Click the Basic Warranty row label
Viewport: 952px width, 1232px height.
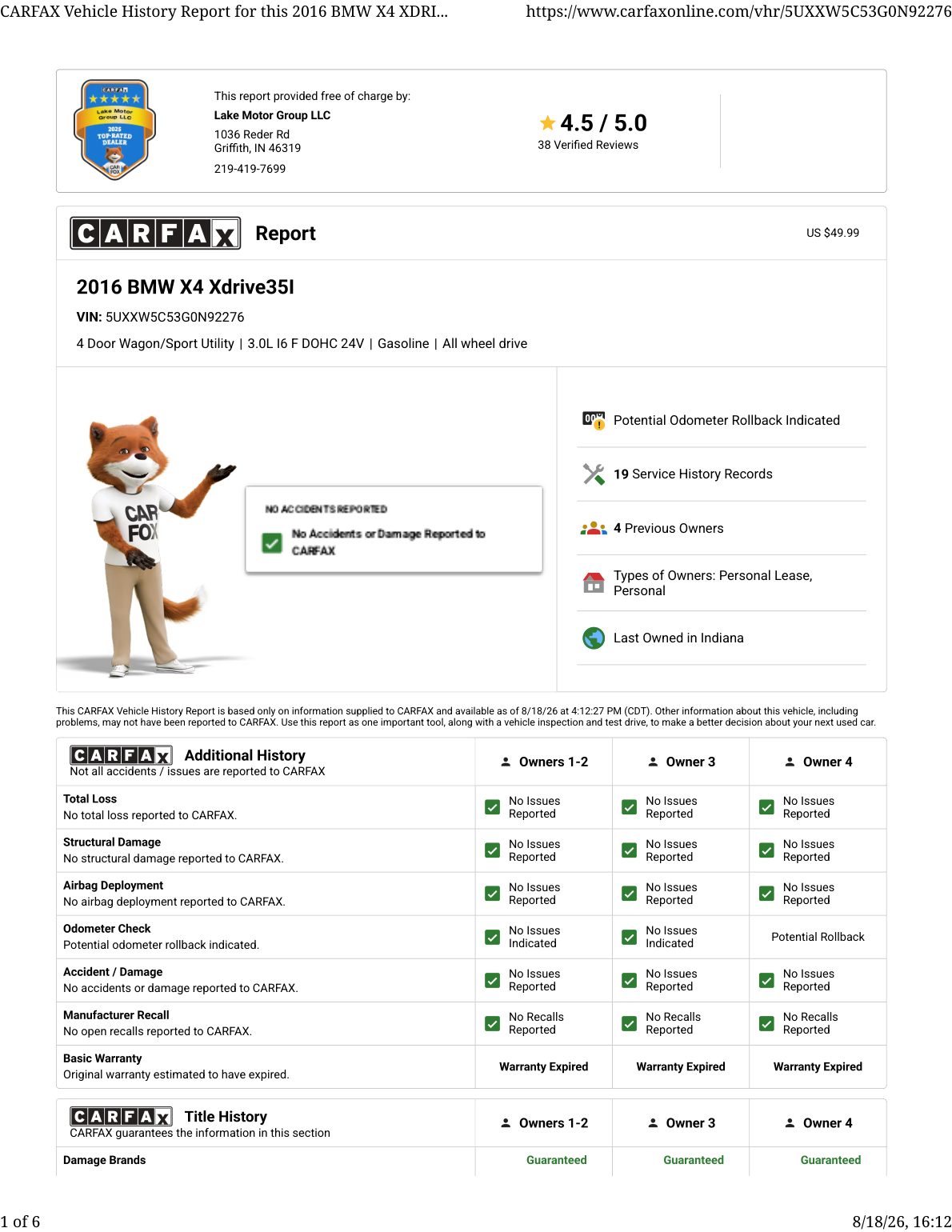tap(102, 1058)
